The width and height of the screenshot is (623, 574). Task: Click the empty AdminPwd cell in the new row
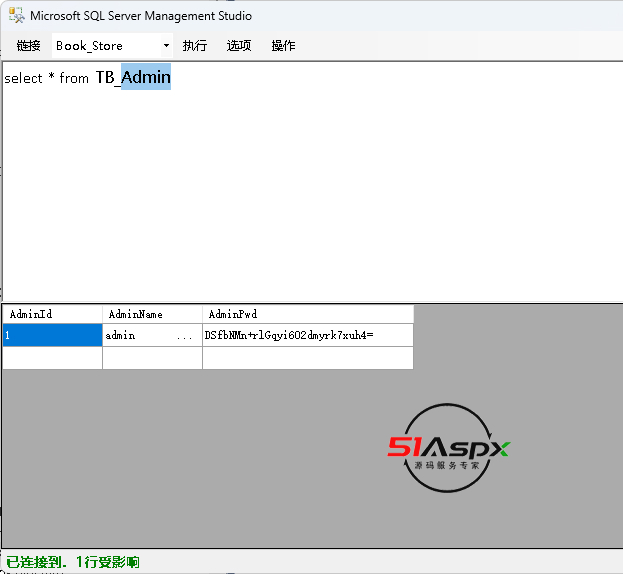click(308, 358)
